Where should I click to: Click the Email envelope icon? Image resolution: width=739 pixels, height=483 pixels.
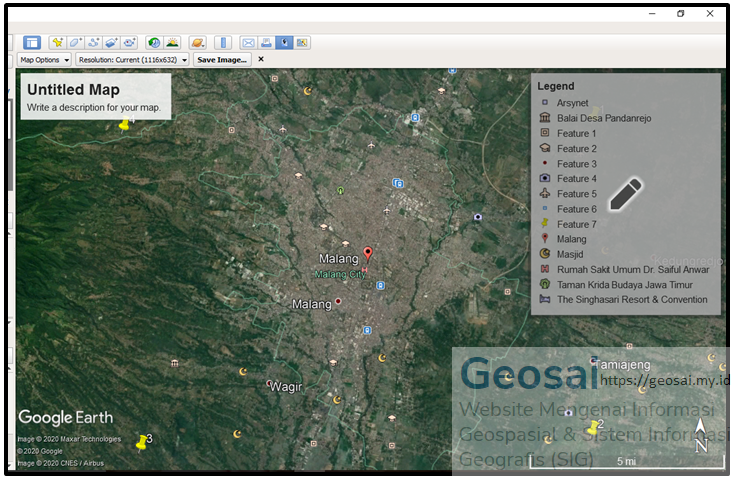248,43
